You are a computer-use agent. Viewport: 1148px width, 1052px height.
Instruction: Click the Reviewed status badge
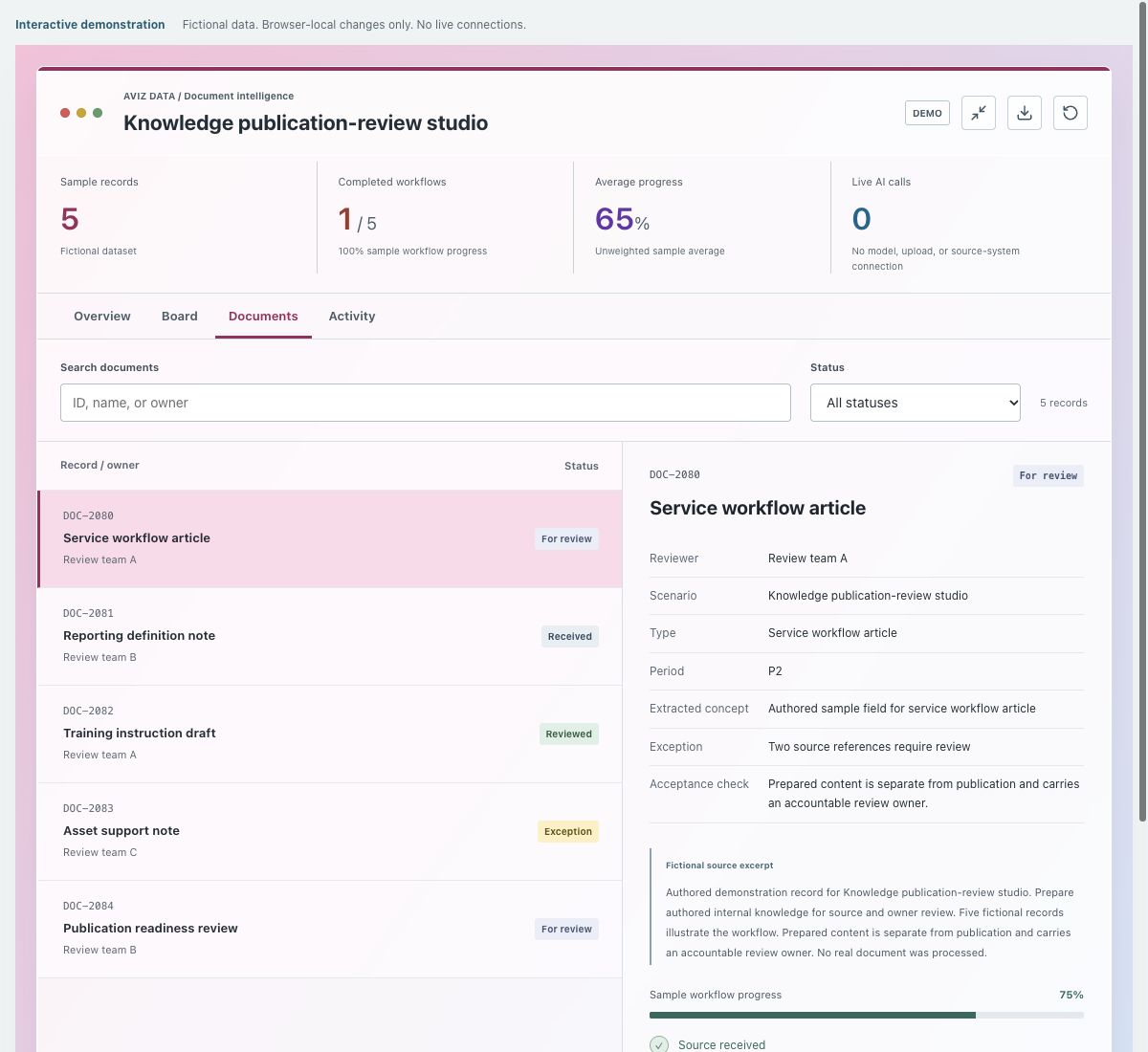coord(569,734)
